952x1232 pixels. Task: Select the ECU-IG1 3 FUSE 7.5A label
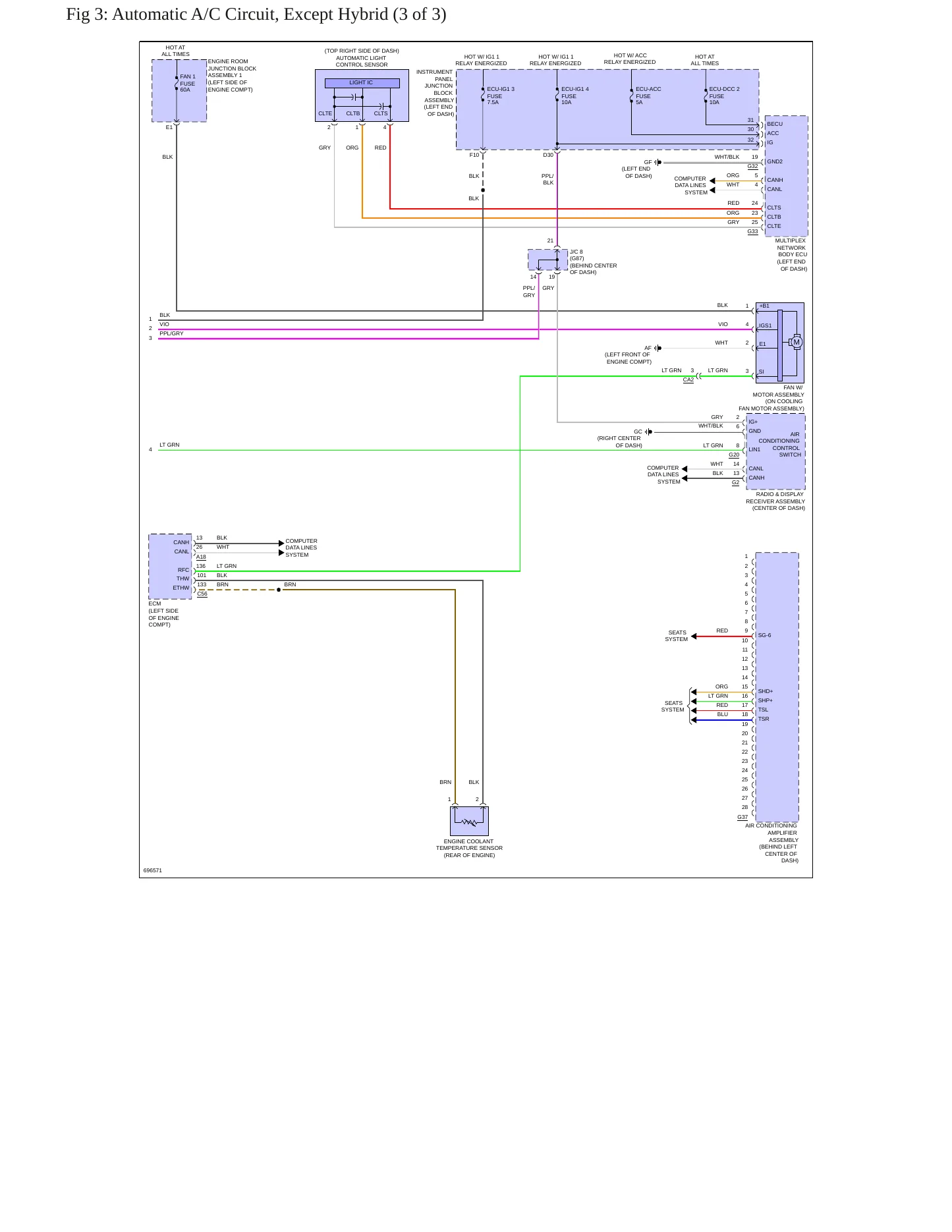click(x=501, y=96)
